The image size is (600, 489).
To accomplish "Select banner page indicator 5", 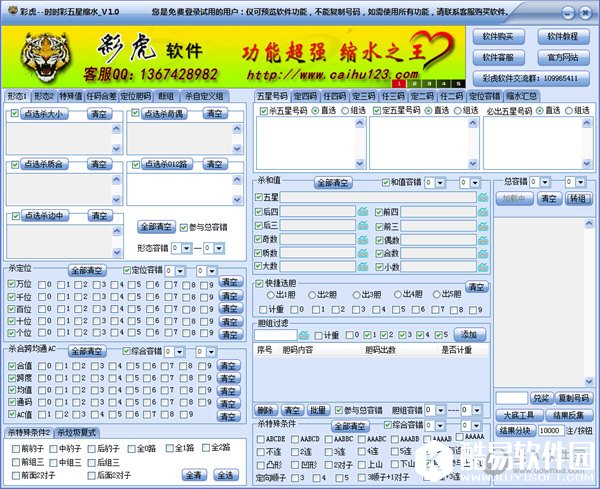I will [x=458, y=83].
